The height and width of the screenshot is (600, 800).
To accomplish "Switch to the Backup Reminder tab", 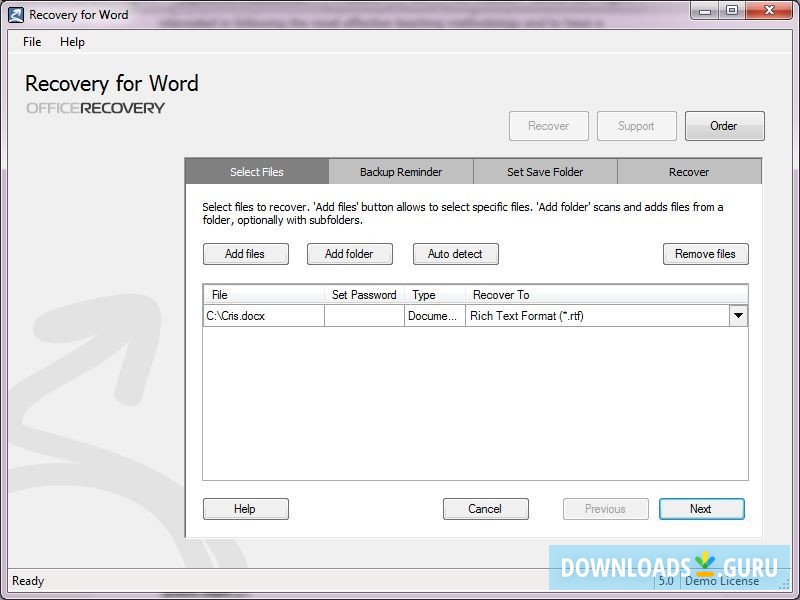I will (x=400, y=171).
